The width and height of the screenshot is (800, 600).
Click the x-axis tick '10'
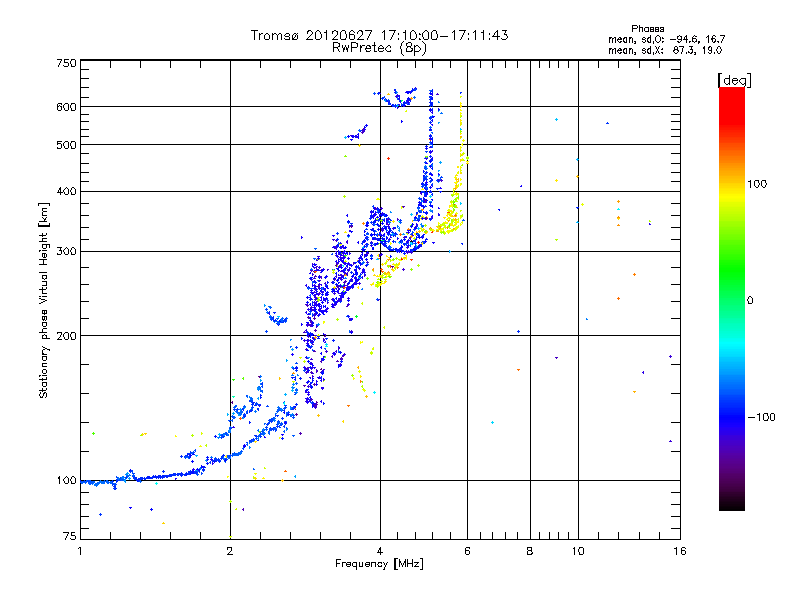[578, 551]
